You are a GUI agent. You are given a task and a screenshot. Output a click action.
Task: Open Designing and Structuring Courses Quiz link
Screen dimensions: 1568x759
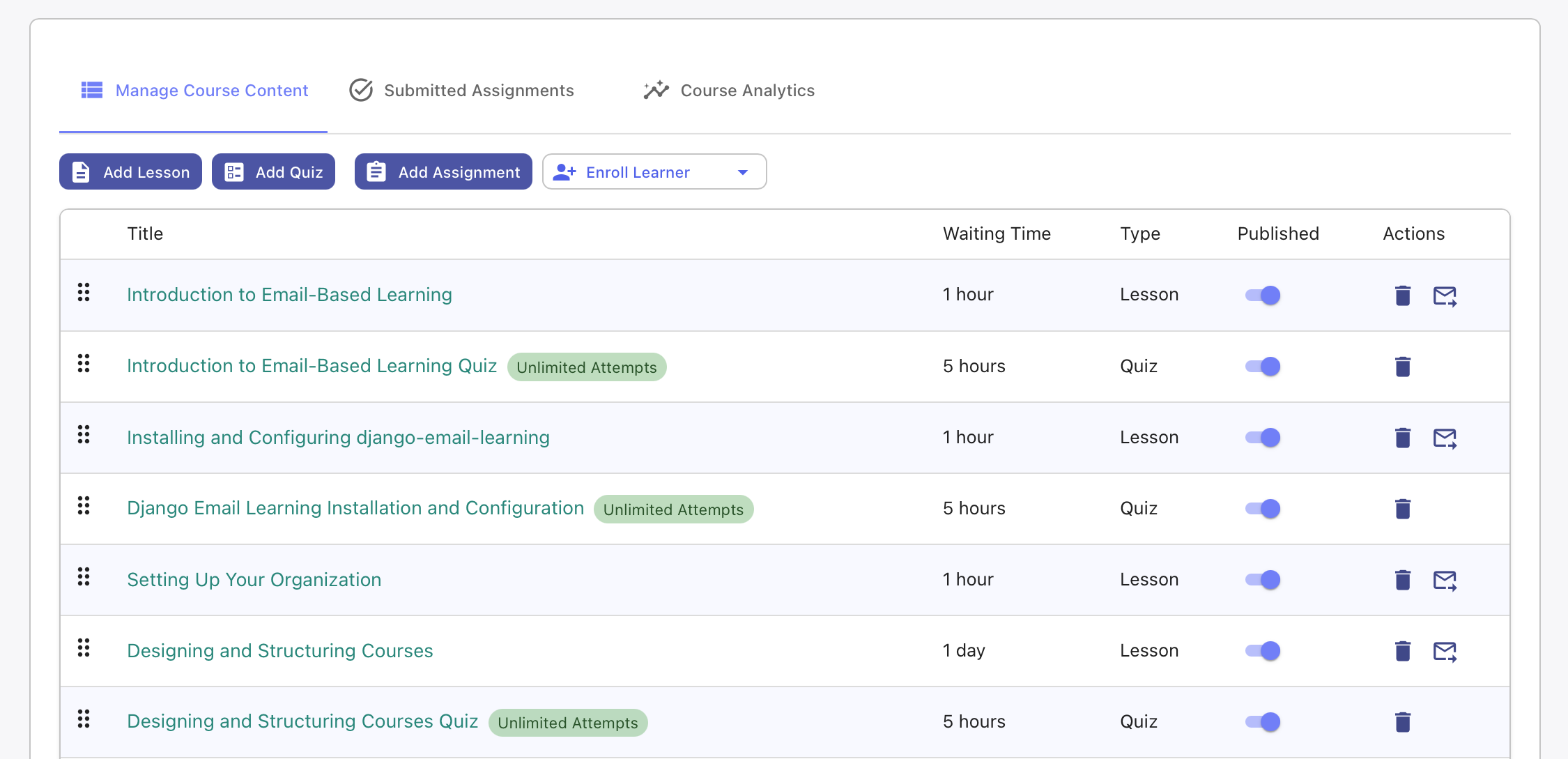click(302, 721)
